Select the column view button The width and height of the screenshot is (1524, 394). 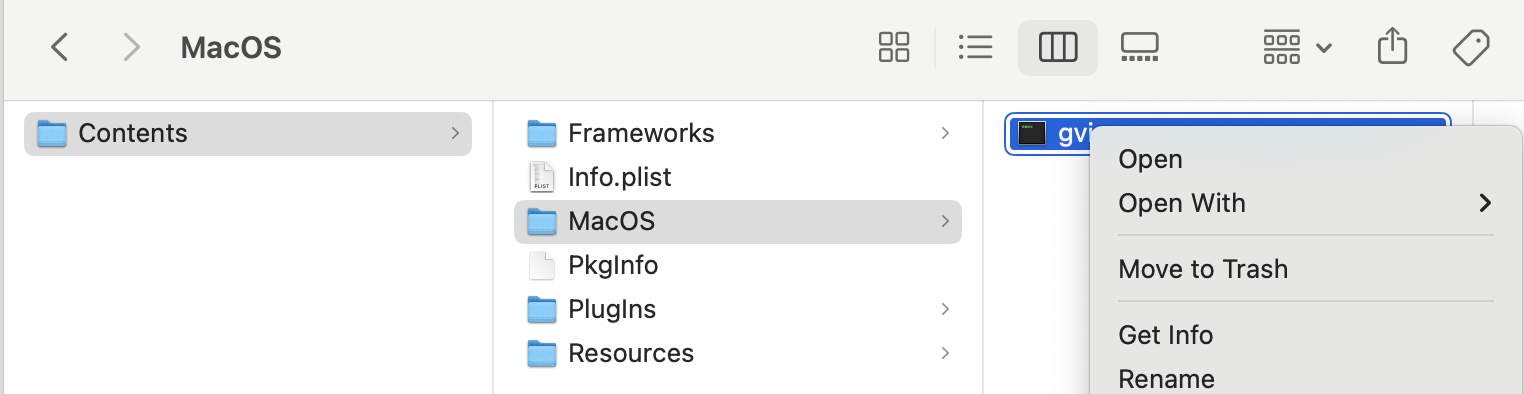[x=1057, y=47]
